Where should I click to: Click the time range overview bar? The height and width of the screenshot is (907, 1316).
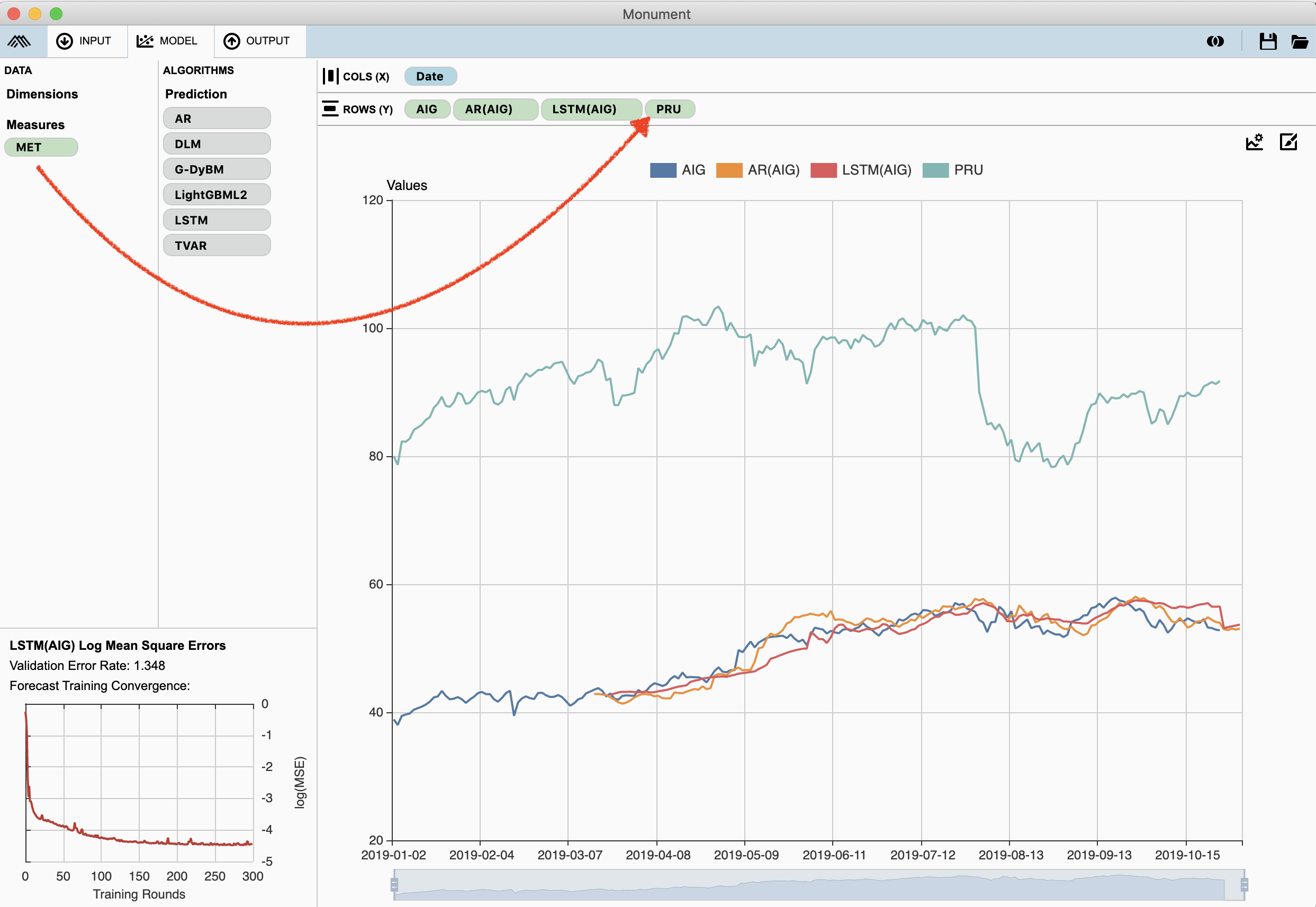pos(819,884)
